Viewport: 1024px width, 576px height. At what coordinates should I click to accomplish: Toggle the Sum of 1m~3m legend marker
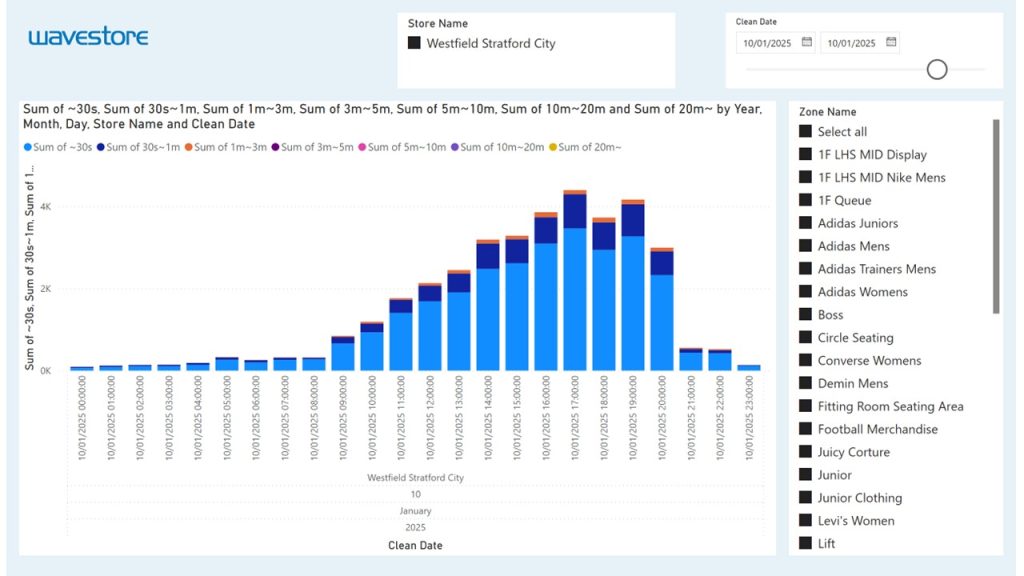click(189, 147)
